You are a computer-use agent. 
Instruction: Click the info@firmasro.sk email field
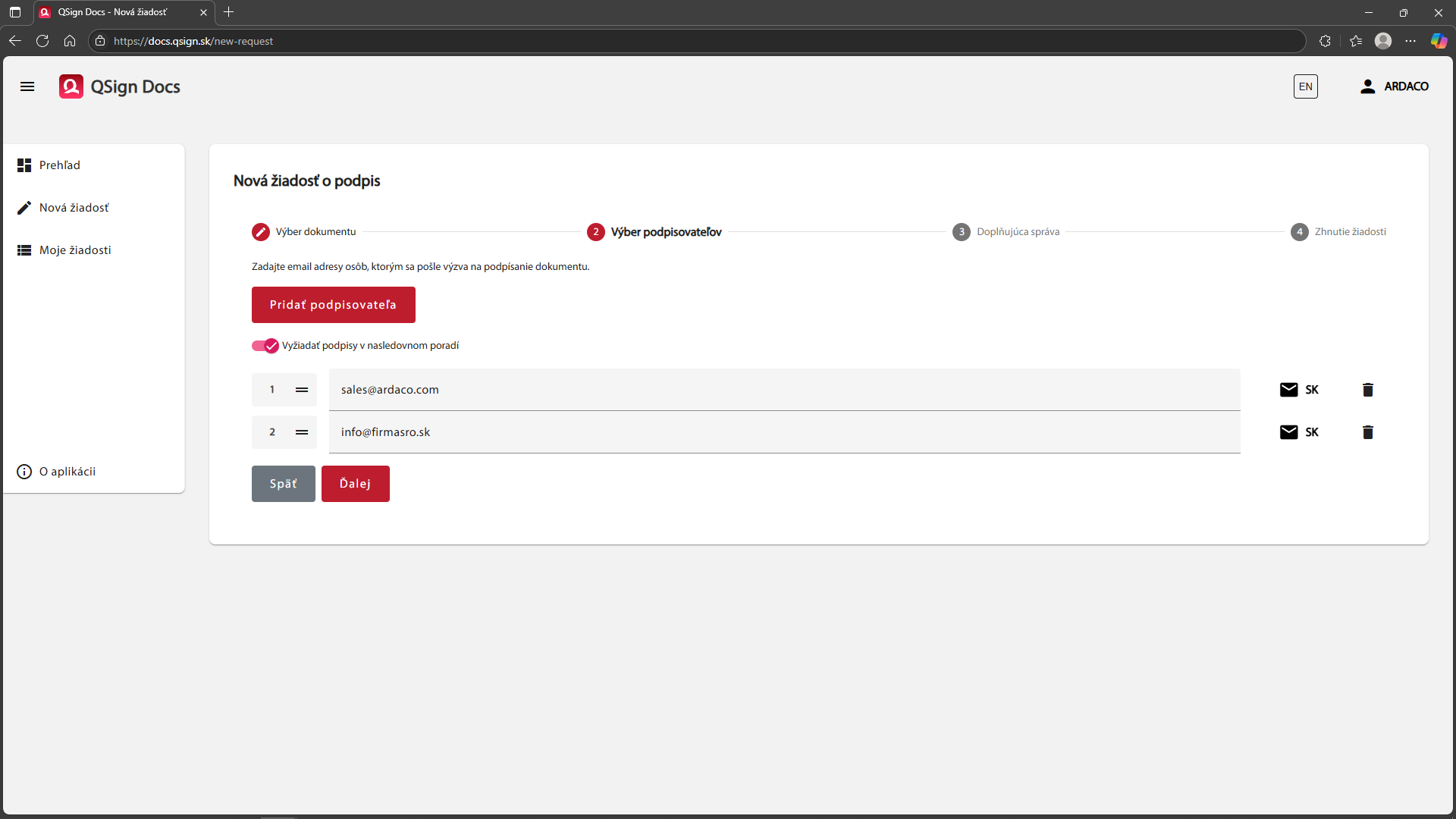[x=784, y=432]
